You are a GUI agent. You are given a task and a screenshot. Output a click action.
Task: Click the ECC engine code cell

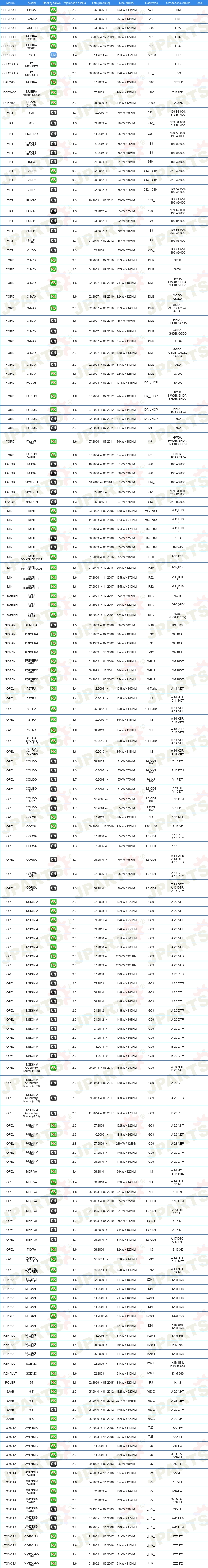tap(178, 73)
